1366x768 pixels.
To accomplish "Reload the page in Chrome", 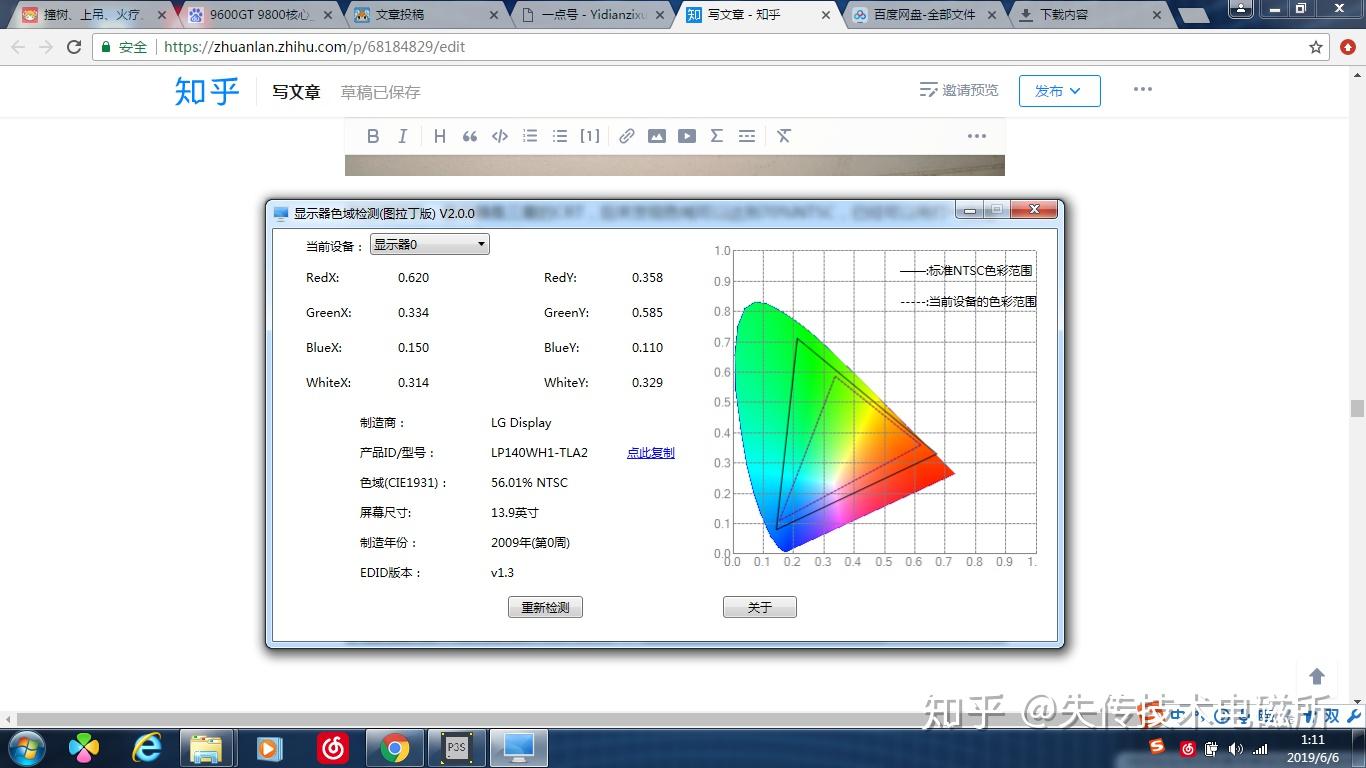I will pyautogui.click(x=73, y=47).
